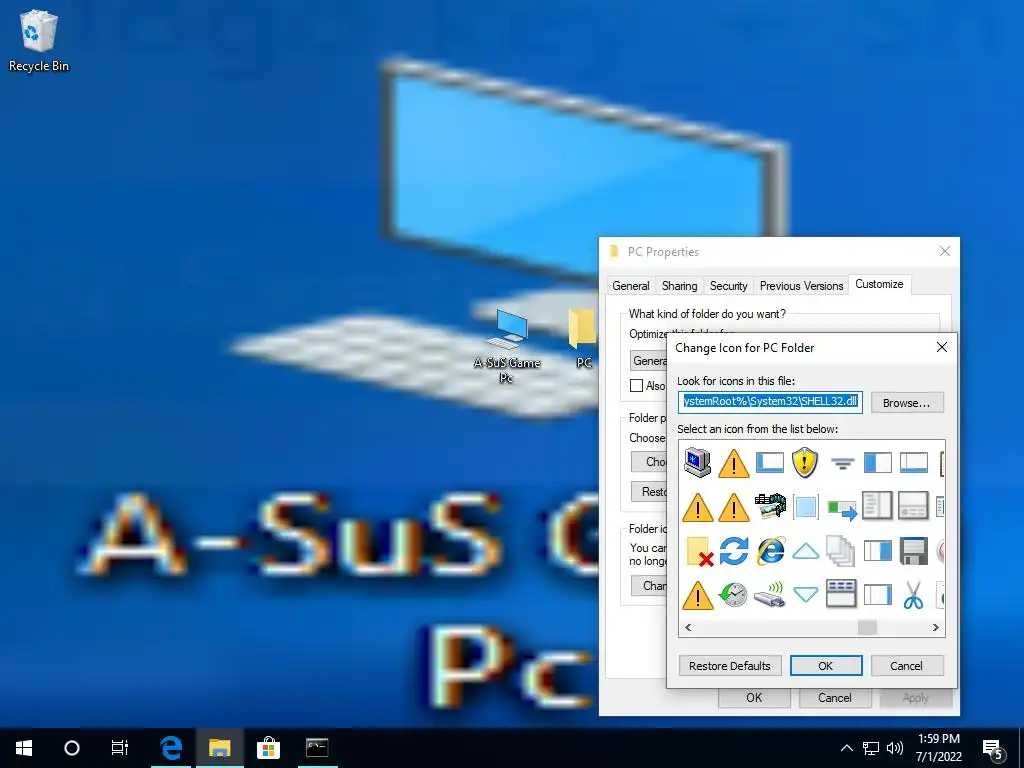Click Browse... to pick an icon file
The image size is (1024, 768).
tap(906, 403)
